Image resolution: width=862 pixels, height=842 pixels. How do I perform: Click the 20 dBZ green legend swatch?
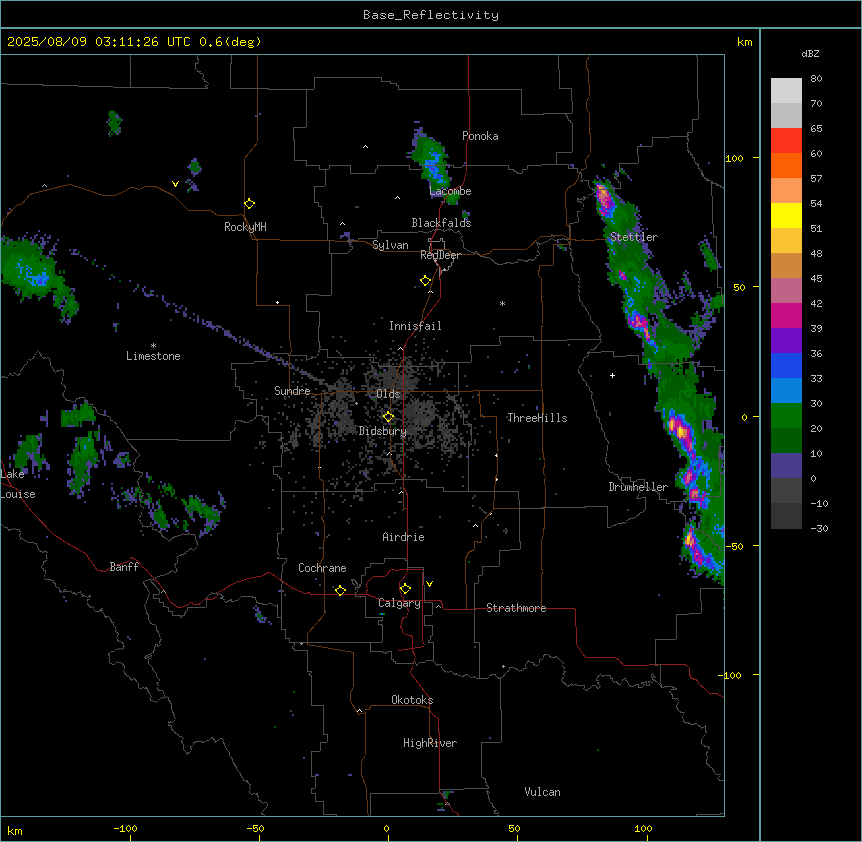click(786, 440)
